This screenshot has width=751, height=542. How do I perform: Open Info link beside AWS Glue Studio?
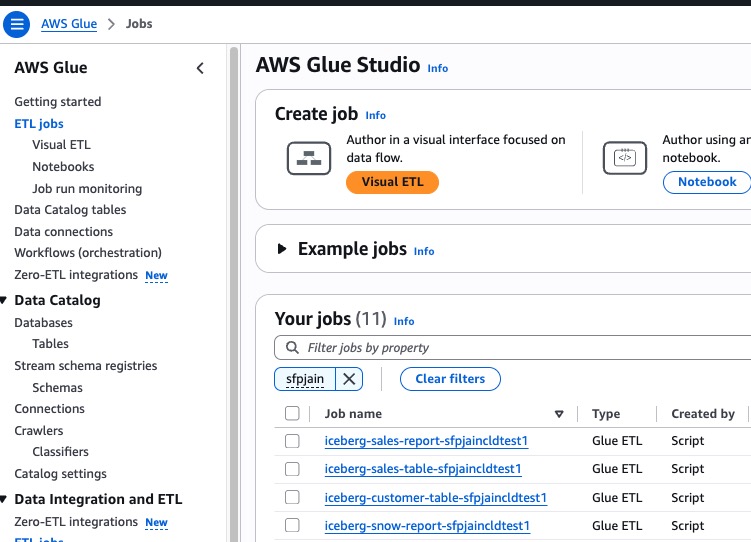click(438, 68)
